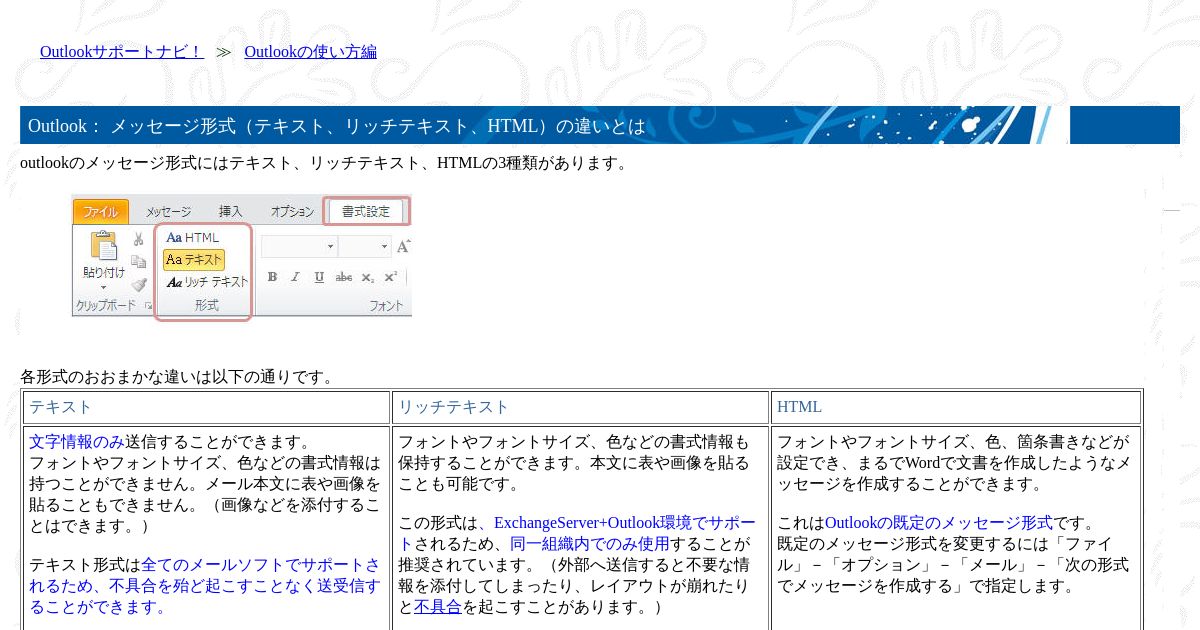Viewport: 1200px width, 630px height.
Task: Apply superscript with the x² icon
Action: (391, 277)
